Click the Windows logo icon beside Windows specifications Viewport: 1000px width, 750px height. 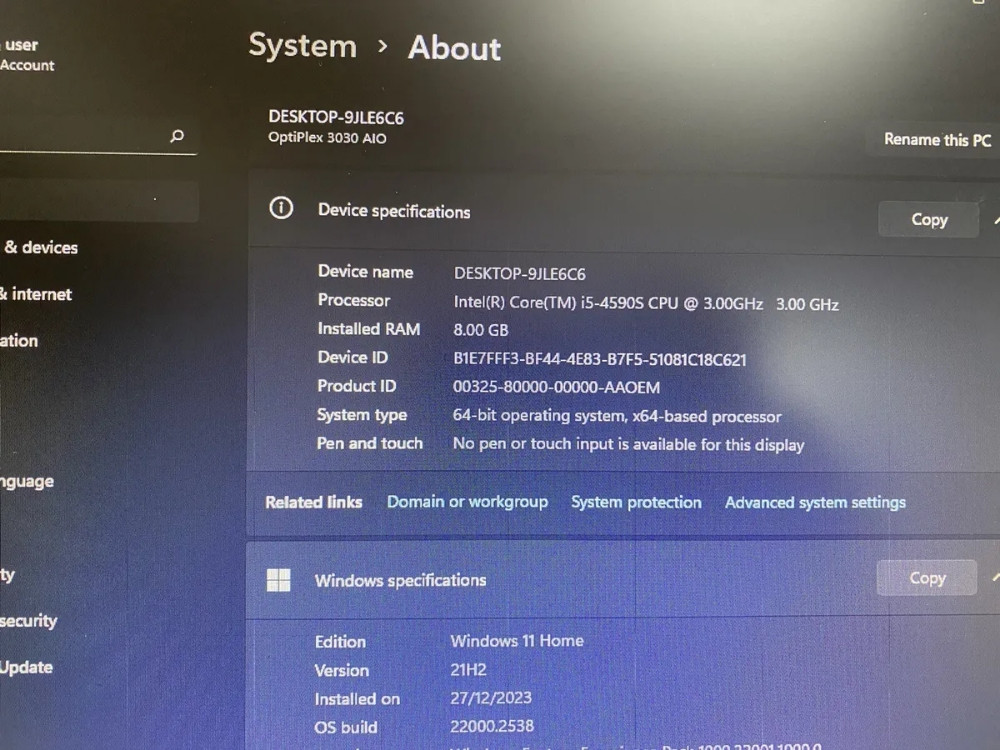coord(278,580)
